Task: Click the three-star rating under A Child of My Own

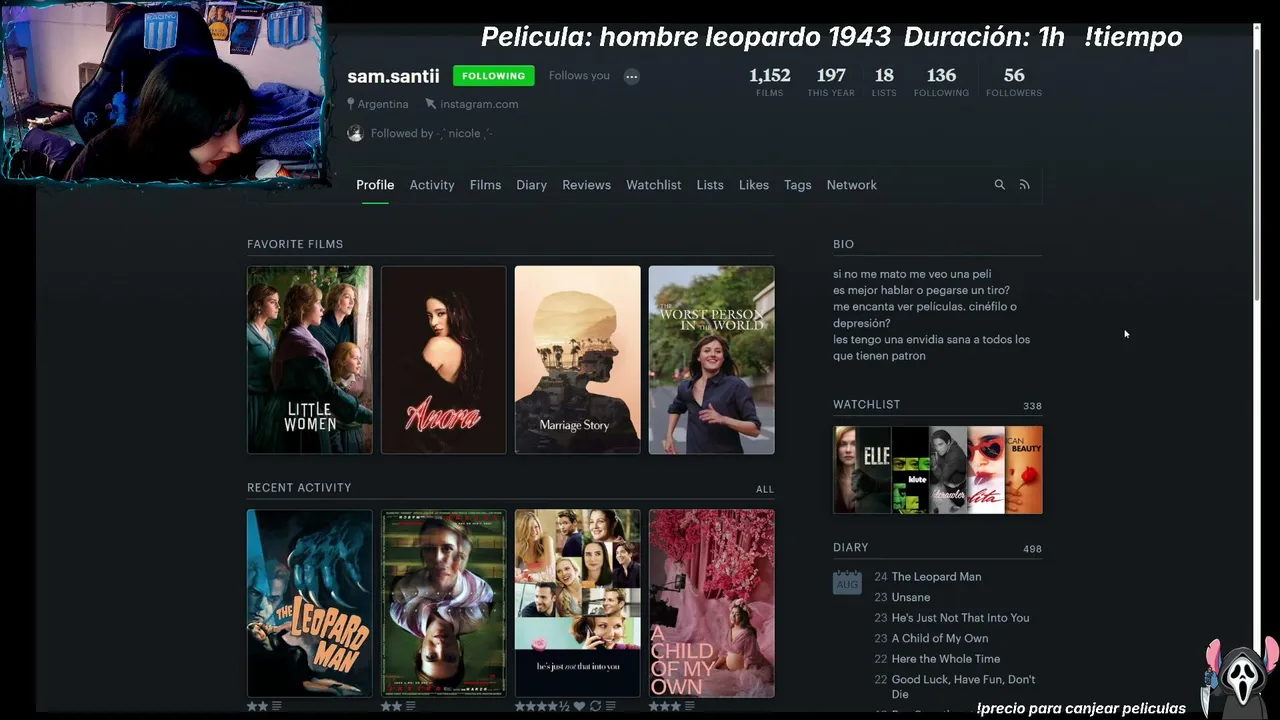Action: coord(665,706)
